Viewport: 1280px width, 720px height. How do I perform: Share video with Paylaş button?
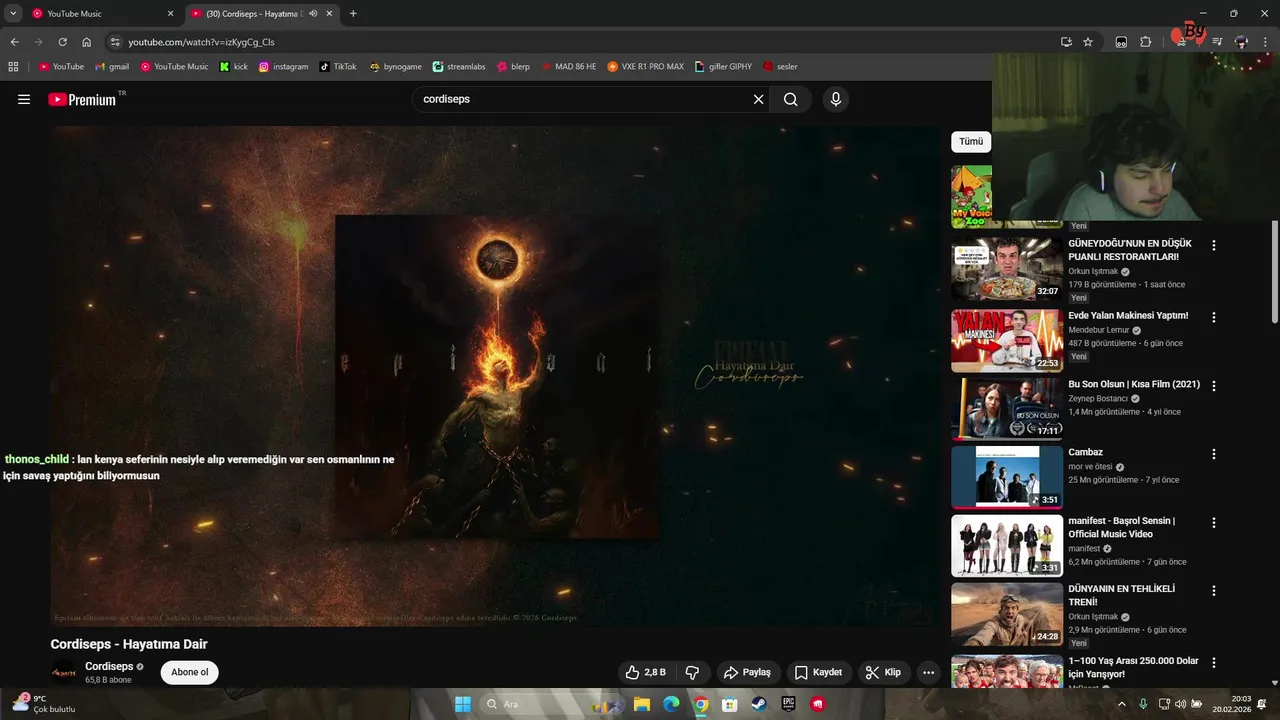(x=748, y=672)
